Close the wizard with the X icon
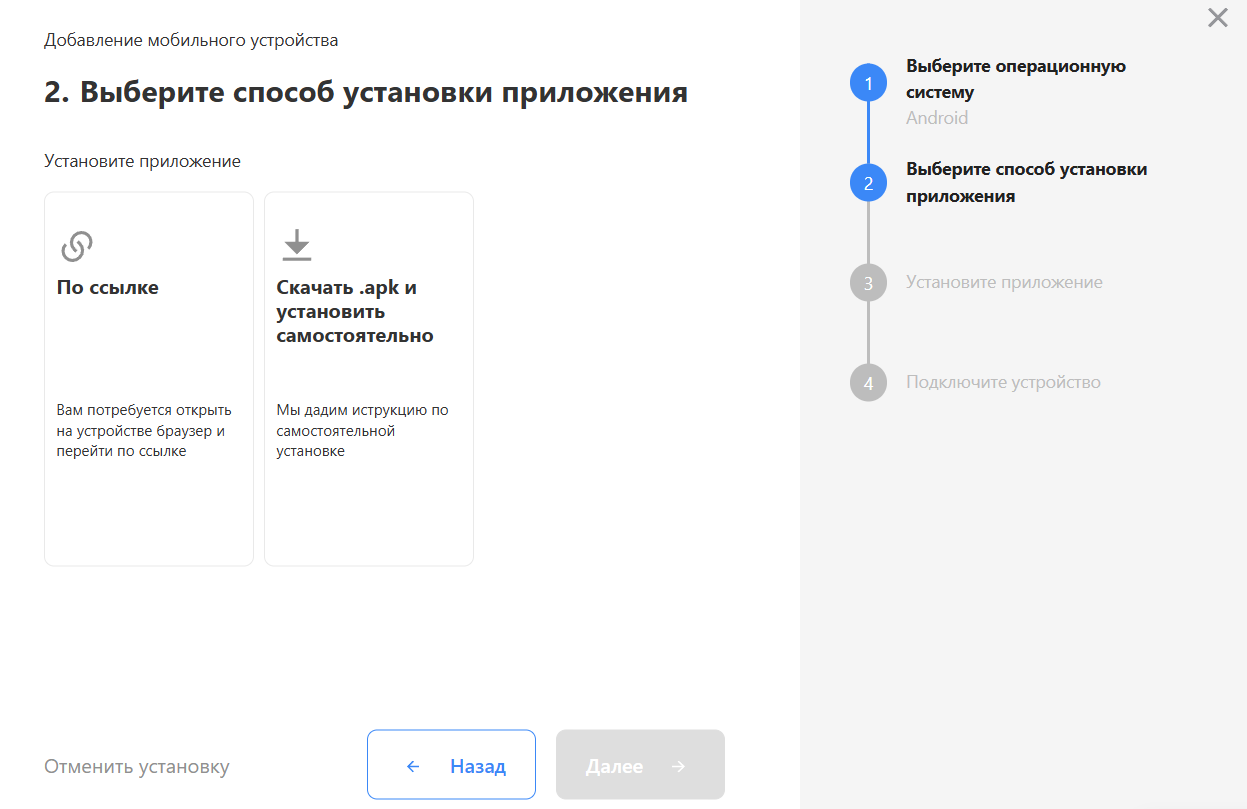The height and width of the screenshot is (809, 1247). point(1217,17)
